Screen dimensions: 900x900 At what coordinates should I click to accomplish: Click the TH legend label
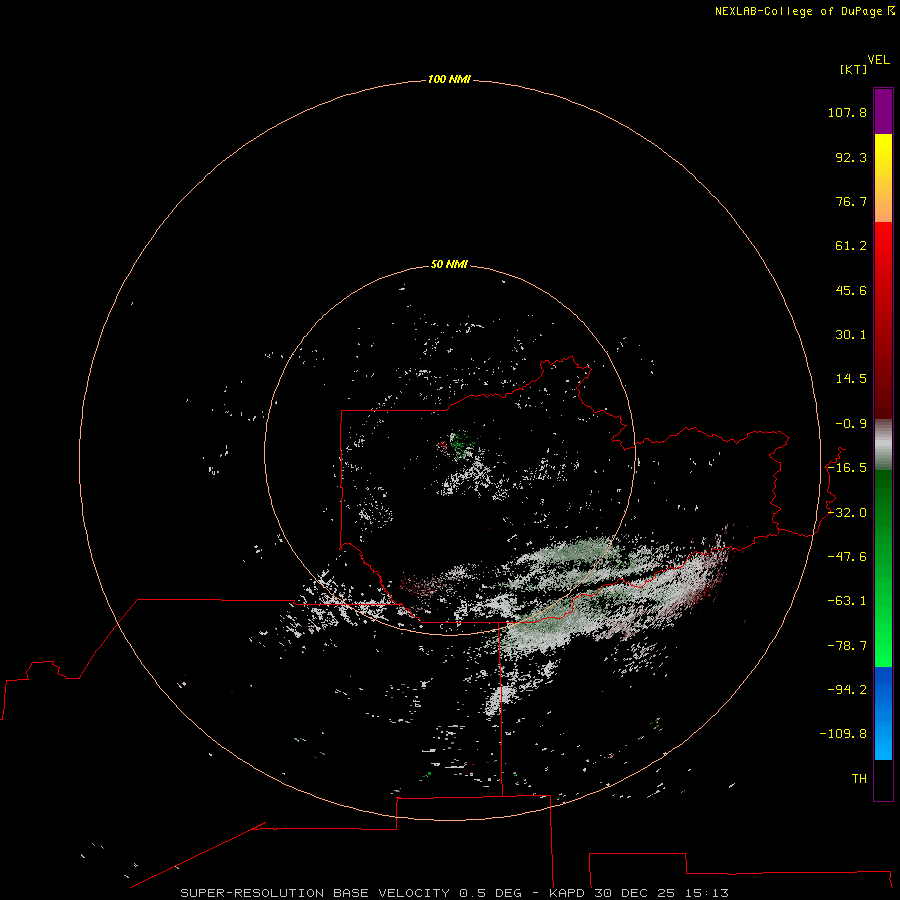859,779
